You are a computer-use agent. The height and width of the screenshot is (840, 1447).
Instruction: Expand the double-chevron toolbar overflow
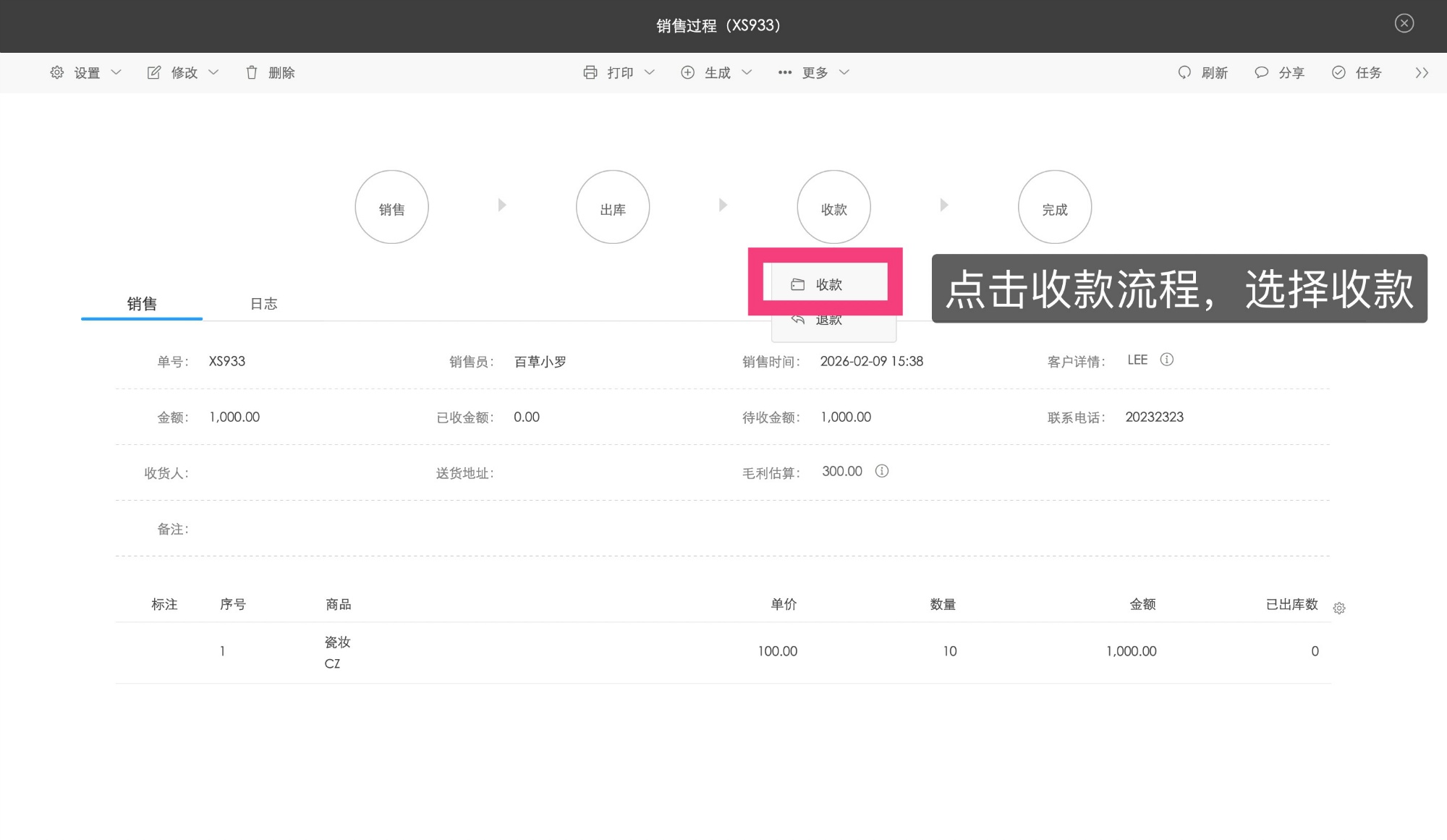coord(1422,72)
